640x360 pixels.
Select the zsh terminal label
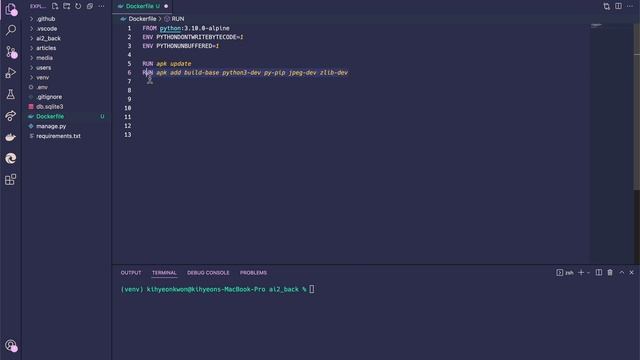[x=565, y=272]
